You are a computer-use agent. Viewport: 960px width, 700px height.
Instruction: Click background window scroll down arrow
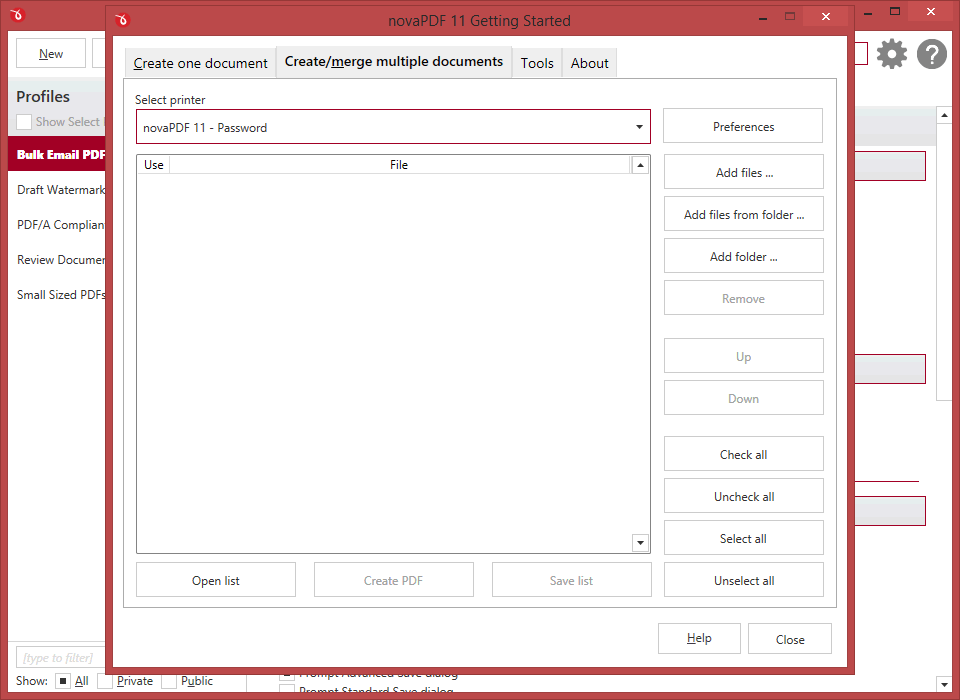coord(943,683)
